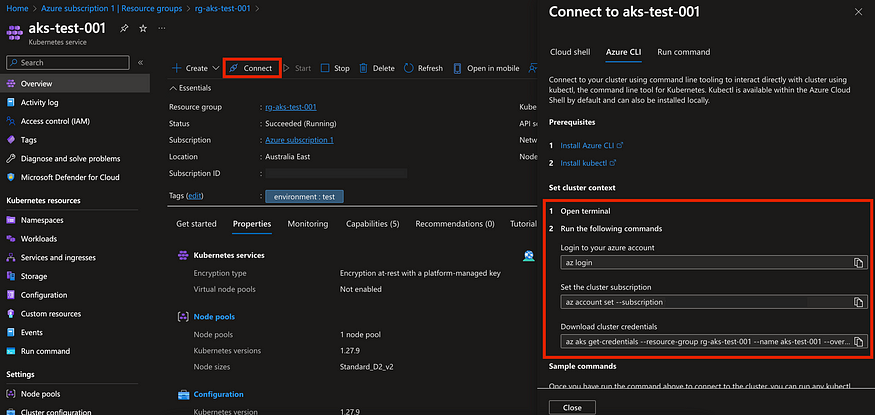Collapse the Essentials section
The height and width of the screenshot is (415, 875).
tap(190, 88)
